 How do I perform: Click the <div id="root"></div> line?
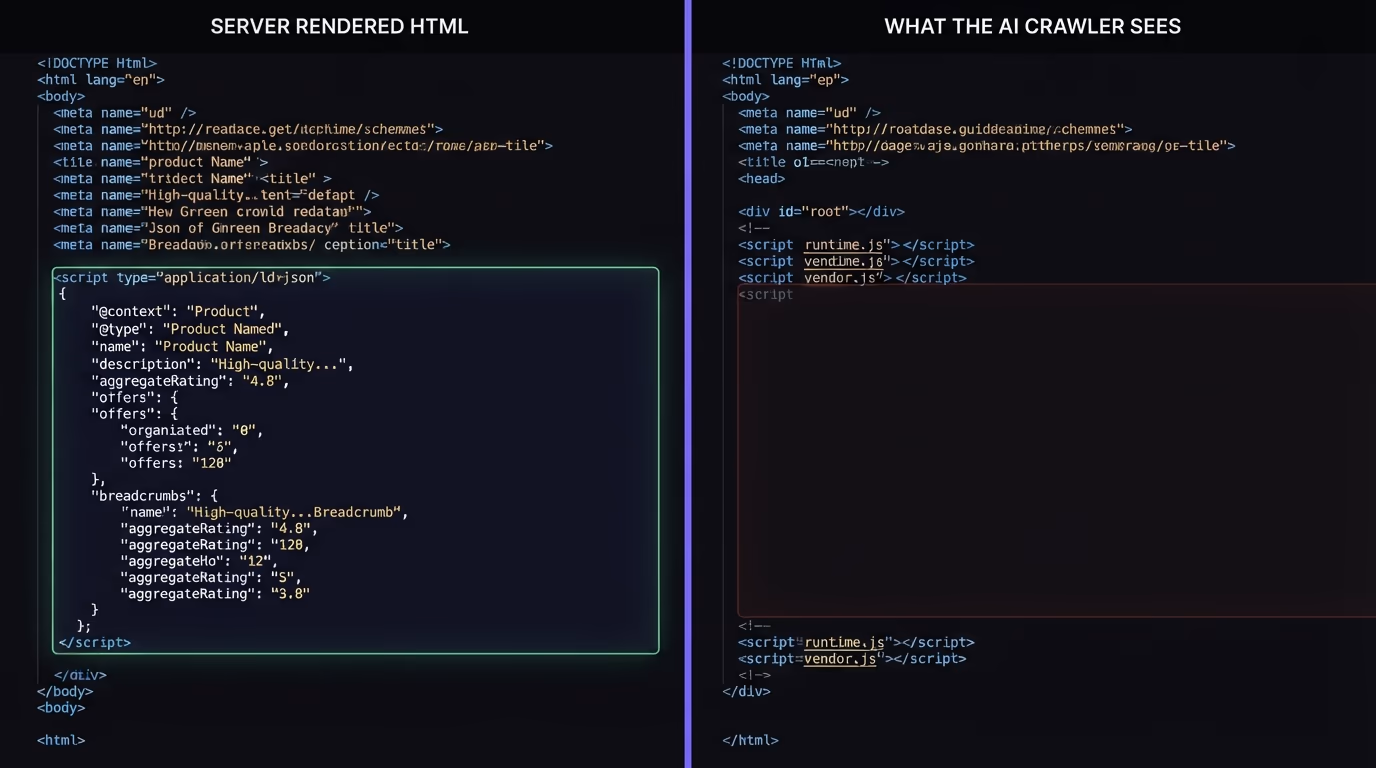(x=822, y=211)
